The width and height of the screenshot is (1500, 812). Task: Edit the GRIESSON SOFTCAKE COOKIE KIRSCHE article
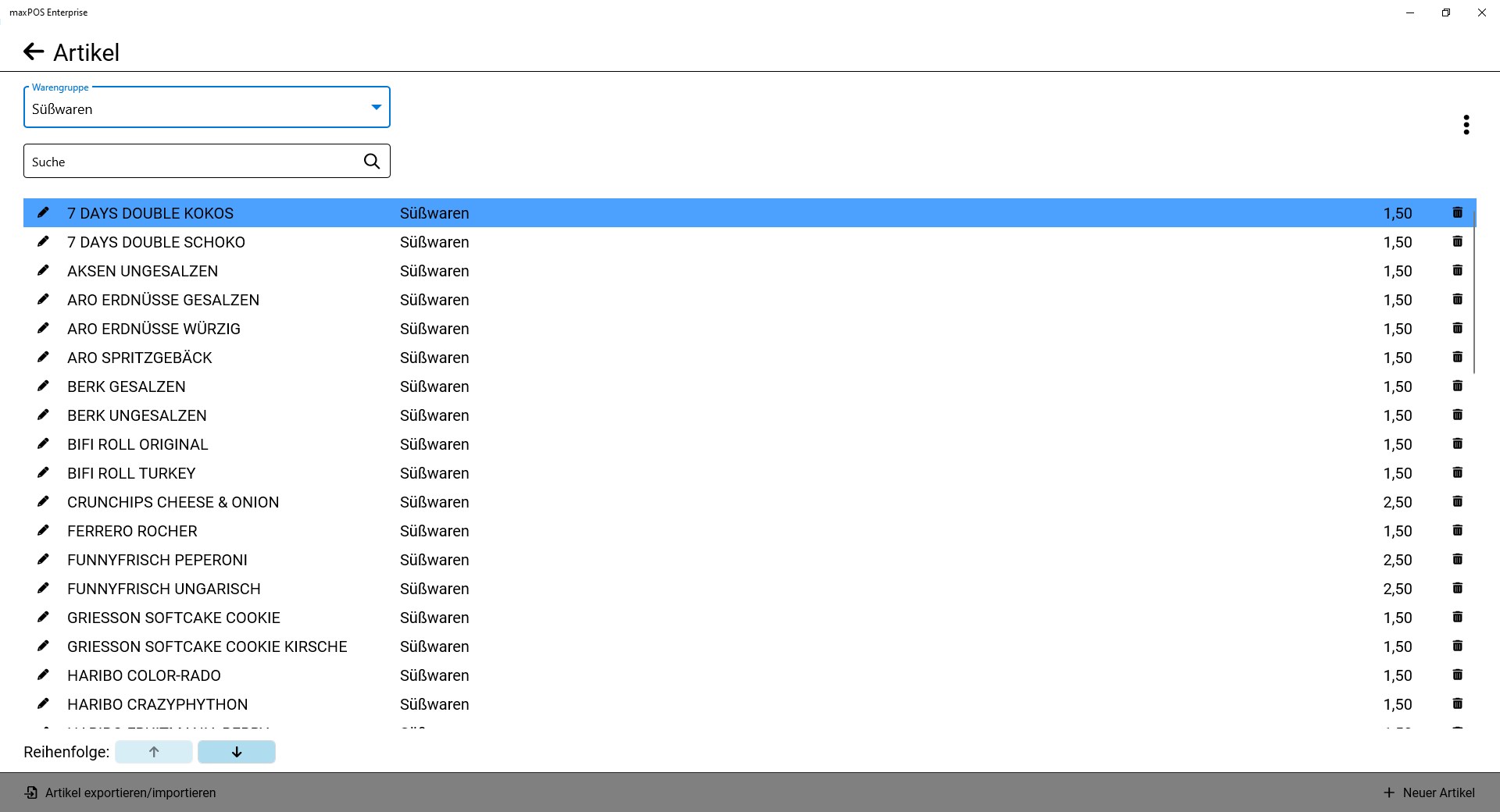click(x=43, y=646)
